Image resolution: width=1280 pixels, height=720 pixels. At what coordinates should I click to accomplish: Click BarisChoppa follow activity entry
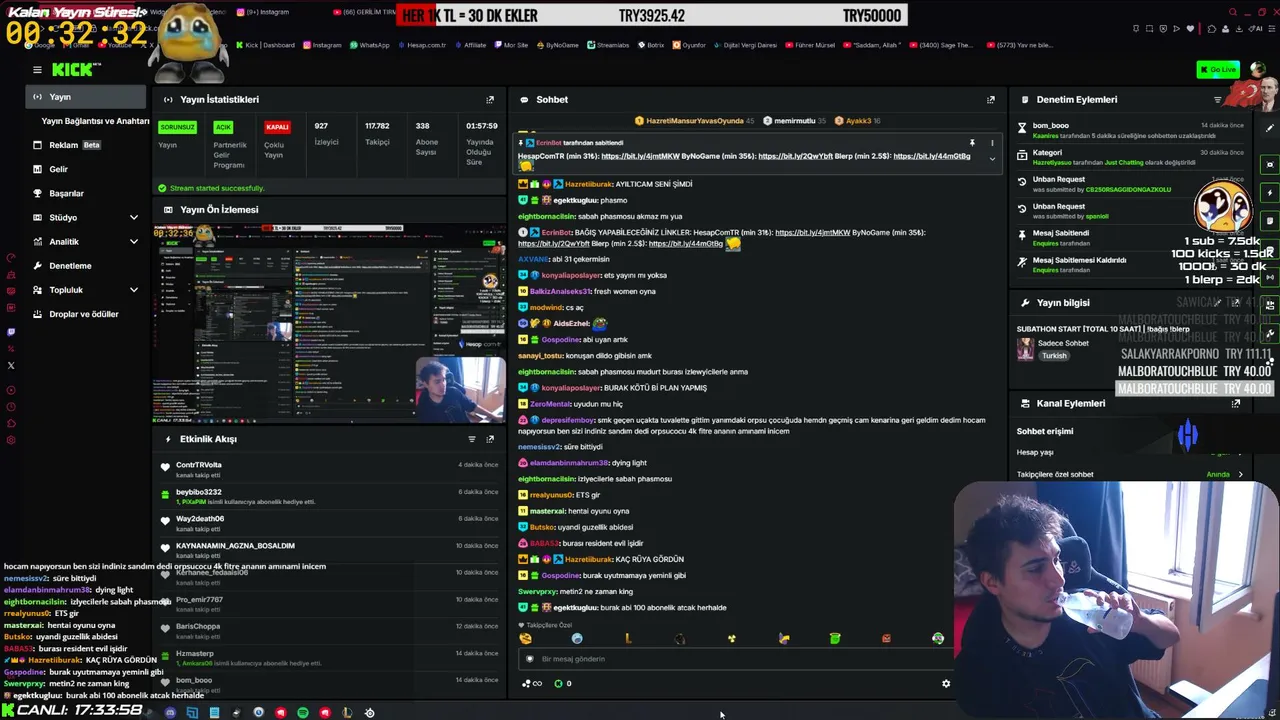tap(330, 631)
